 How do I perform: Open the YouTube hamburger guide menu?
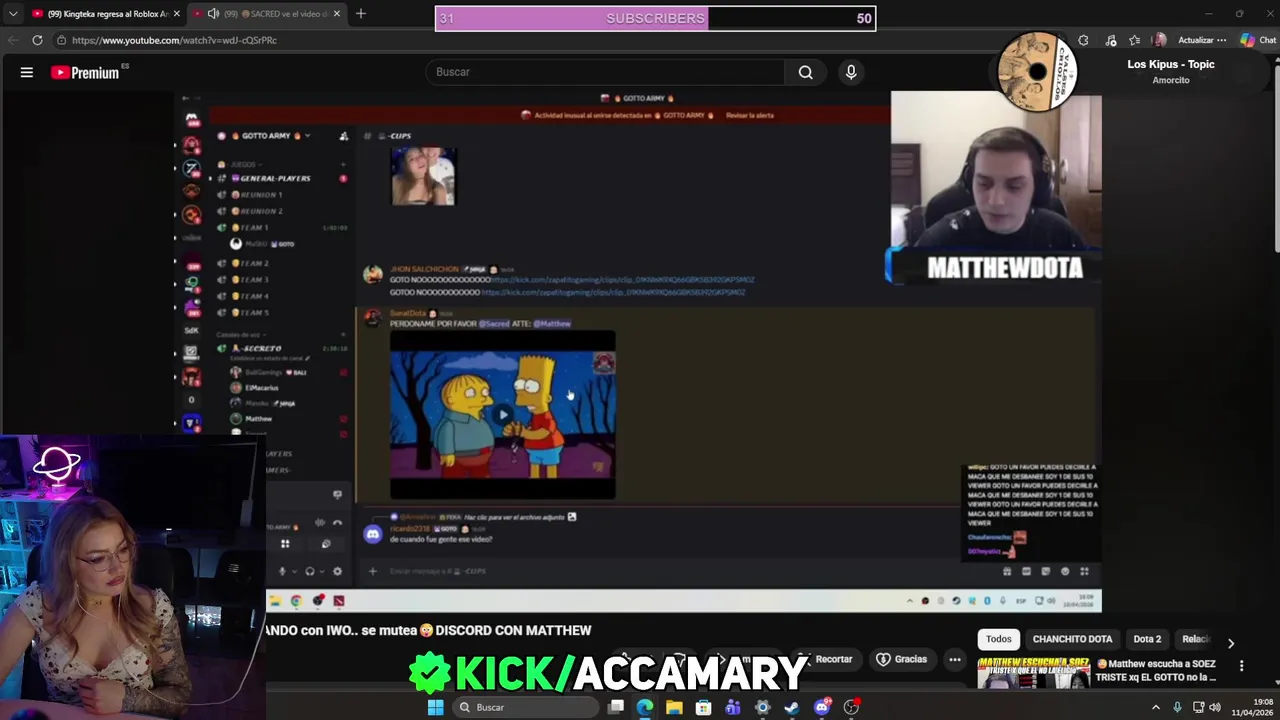[27, 72]
